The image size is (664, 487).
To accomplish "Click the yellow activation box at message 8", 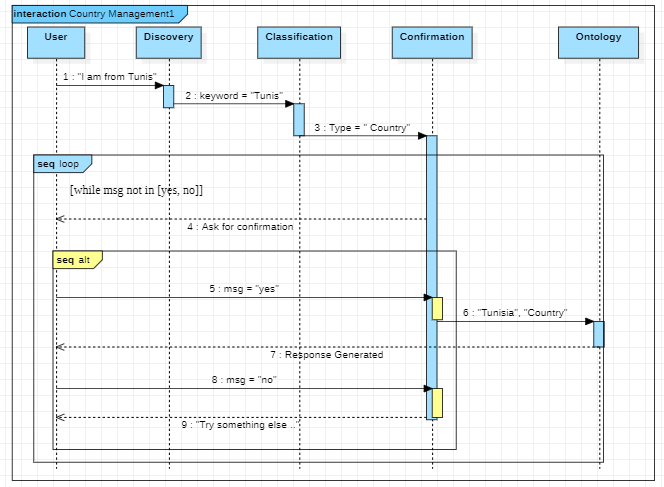I will click(x=437, y=403).
